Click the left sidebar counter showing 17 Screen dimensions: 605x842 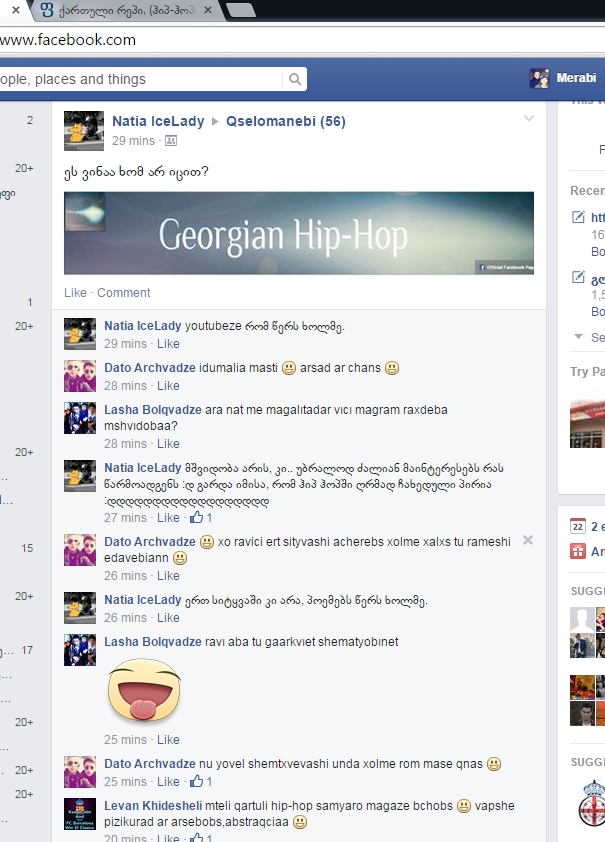pyautogui.click(x=27, y=650)
